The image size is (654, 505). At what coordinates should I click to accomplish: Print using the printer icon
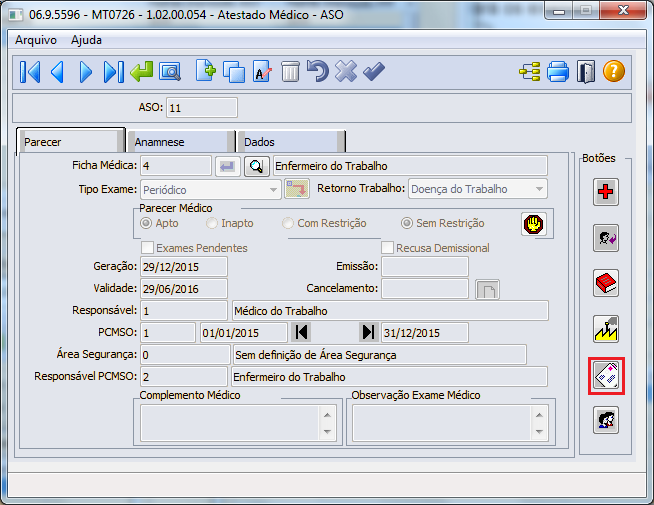pos(558,72)
